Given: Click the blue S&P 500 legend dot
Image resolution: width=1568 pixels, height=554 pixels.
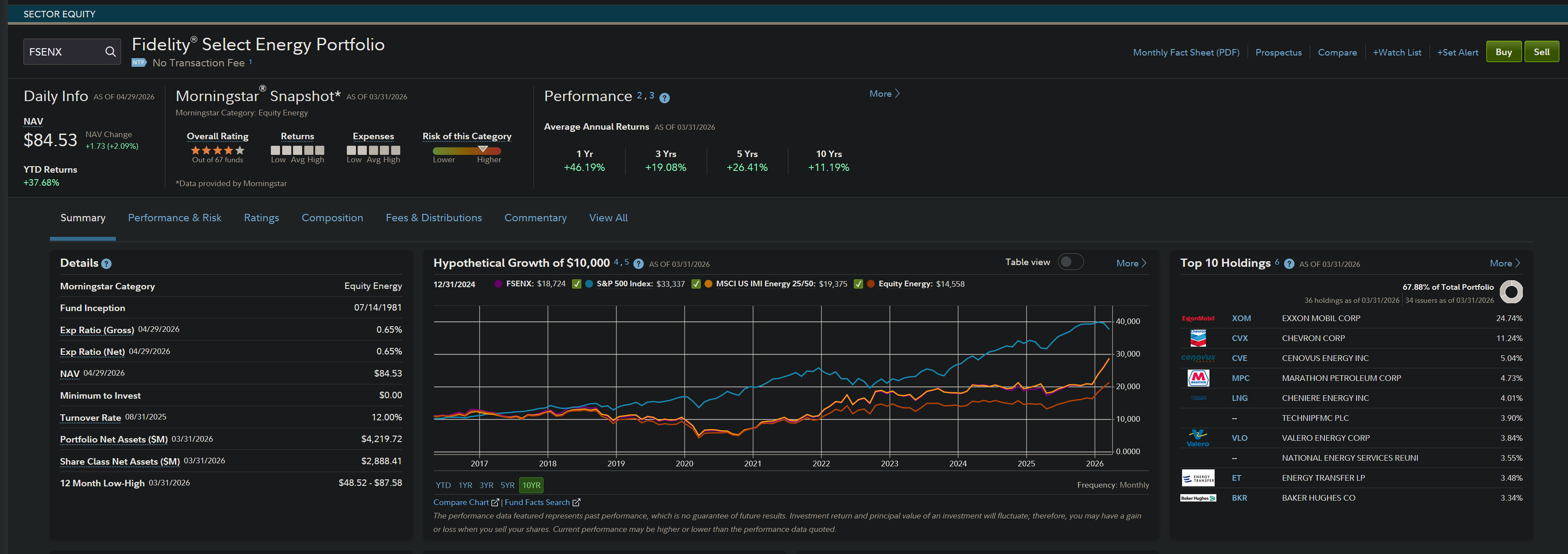Looking at the screenshot, I should tap(589, 284).
